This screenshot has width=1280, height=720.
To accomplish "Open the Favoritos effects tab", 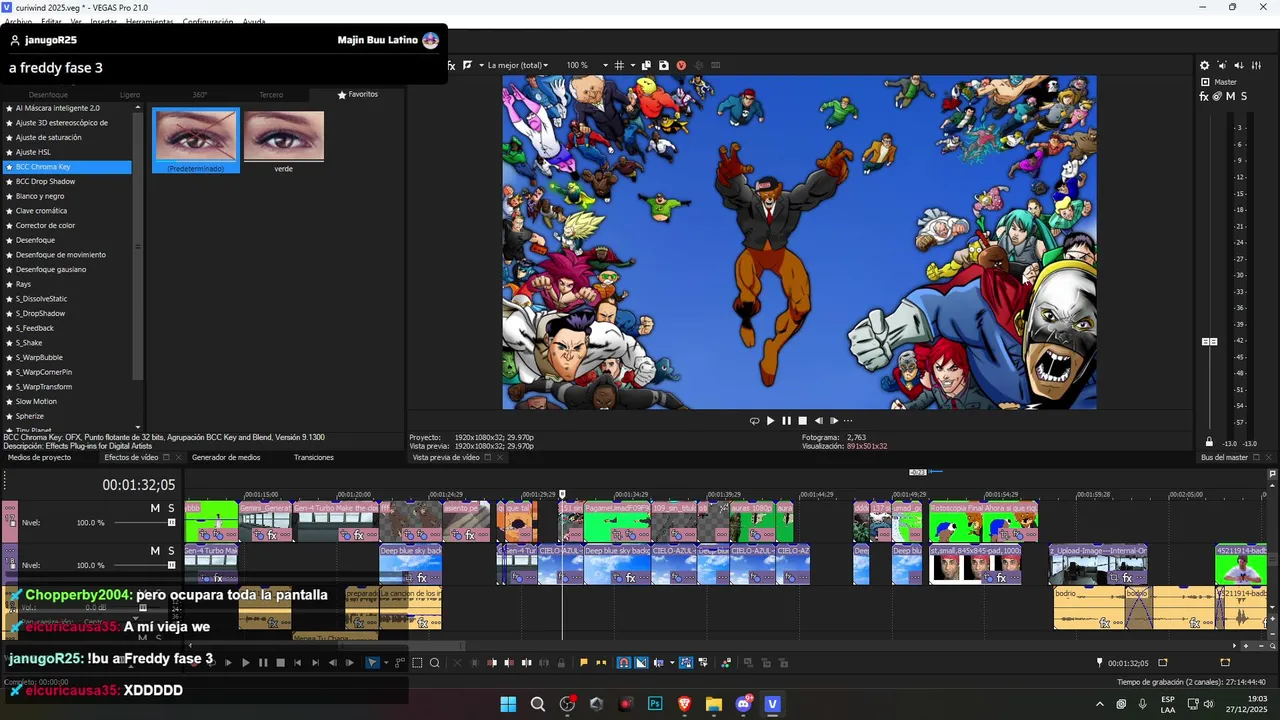I will click(358, 94).
